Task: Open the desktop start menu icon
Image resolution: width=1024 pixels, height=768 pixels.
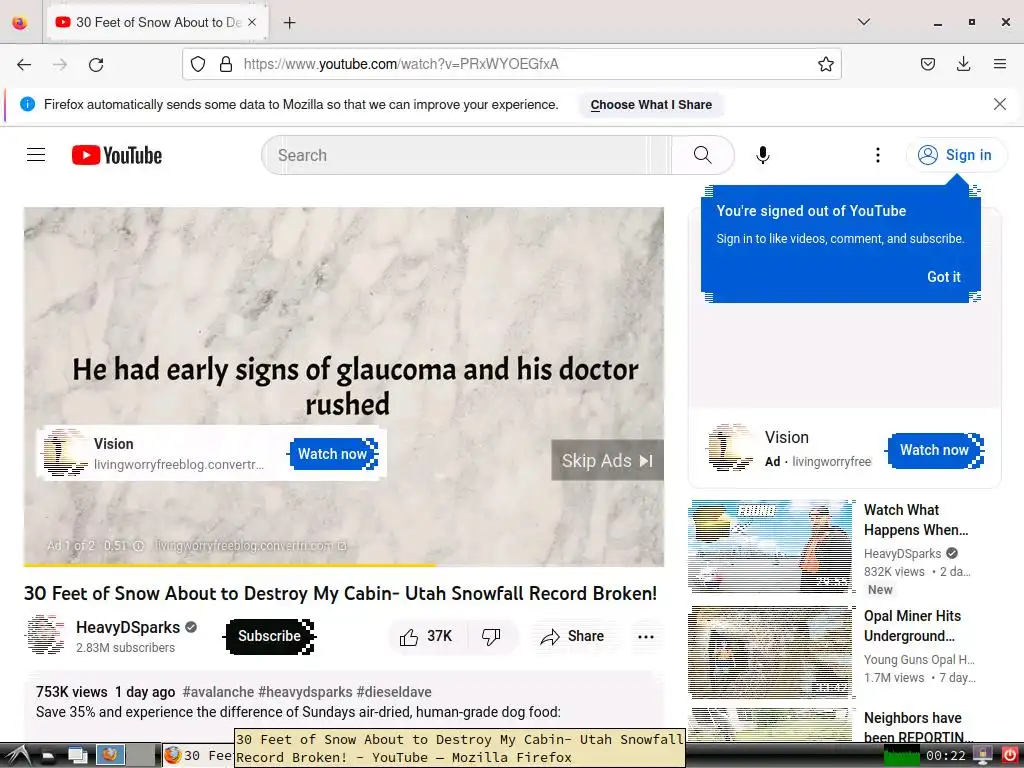Action: tap(18, 756)
